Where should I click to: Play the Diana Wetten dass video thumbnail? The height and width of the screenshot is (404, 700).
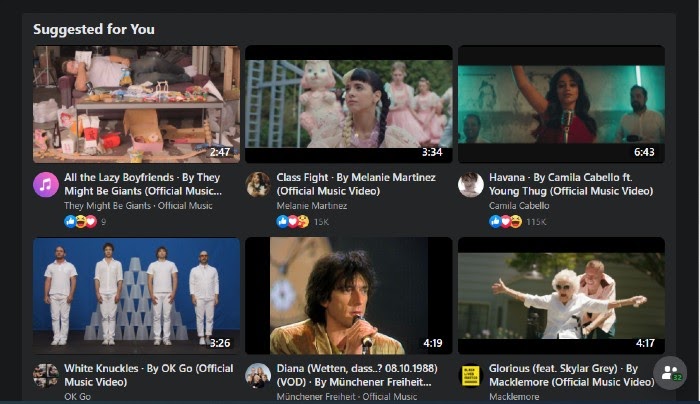point(349,296)
